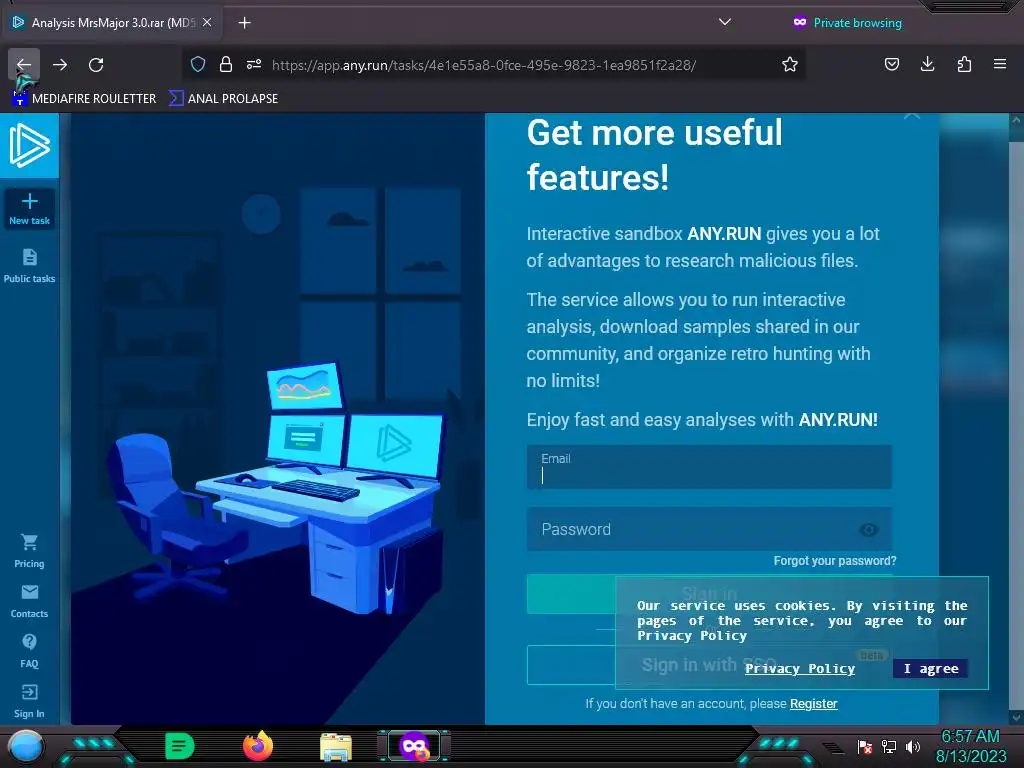This screenshot has width=1024, height=768.
Task: Open a new browser tab
Action: tap(244, 23)
